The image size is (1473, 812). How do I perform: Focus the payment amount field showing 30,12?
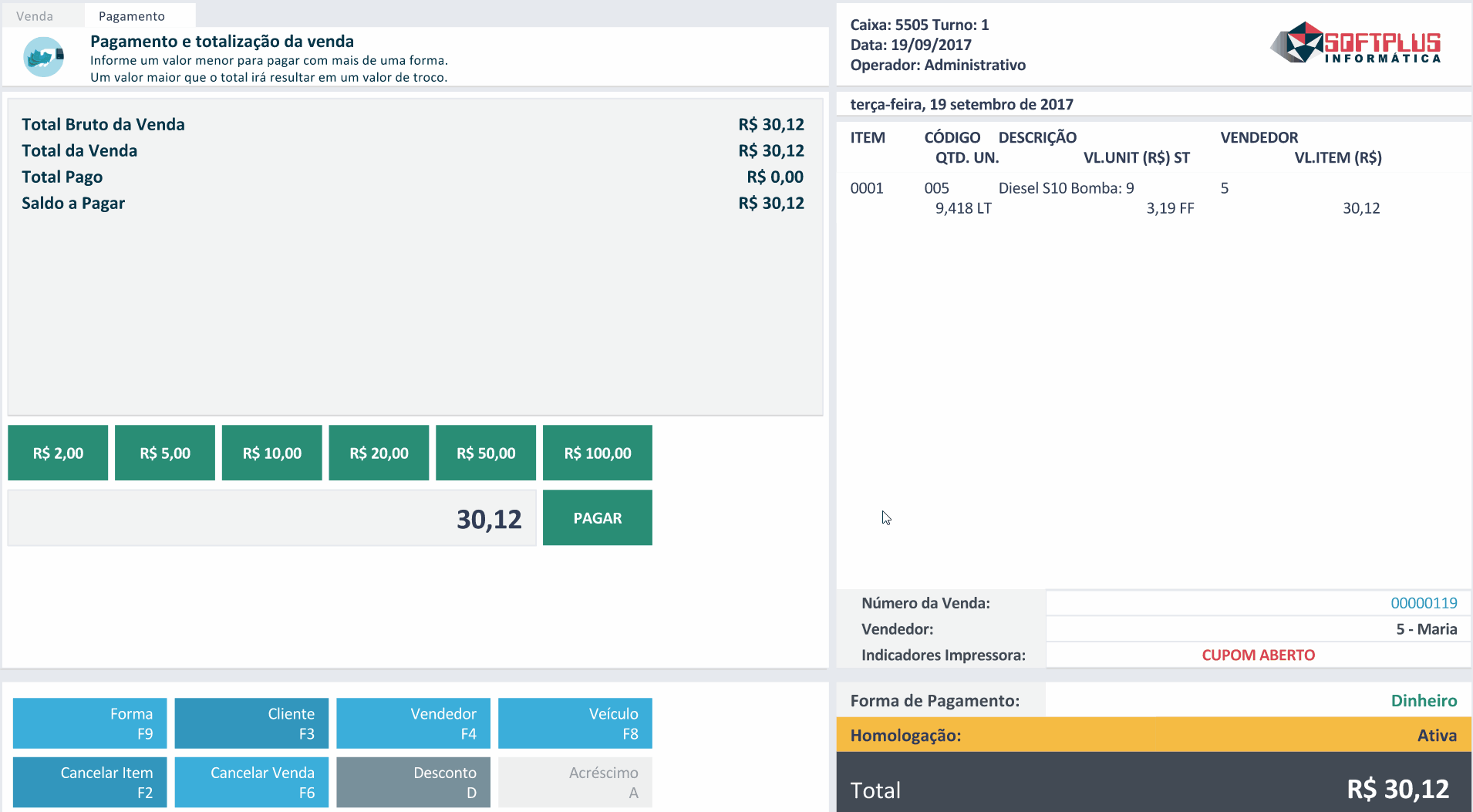(x=271, y=518)
